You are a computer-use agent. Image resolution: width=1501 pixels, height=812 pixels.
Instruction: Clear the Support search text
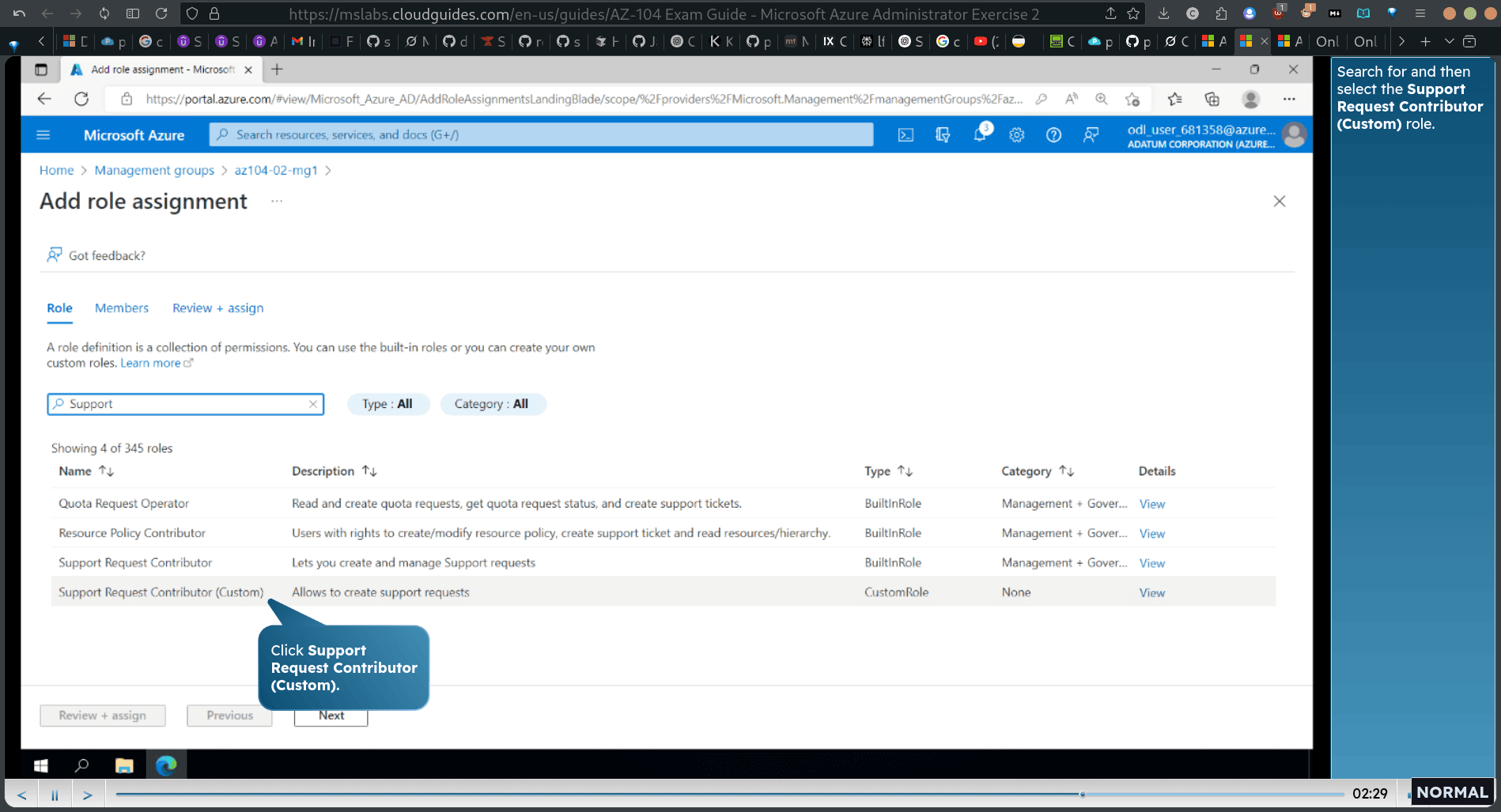[313, 404]
